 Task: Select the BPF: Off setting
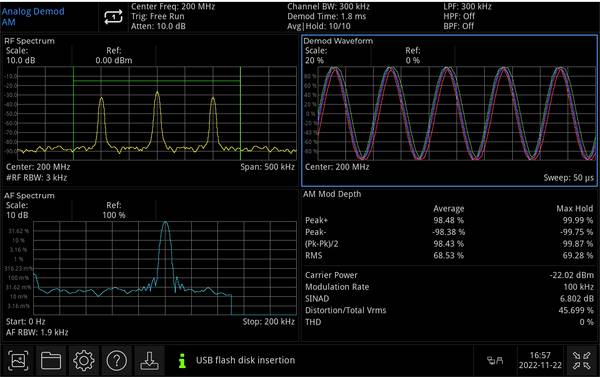tap(458, 26)
